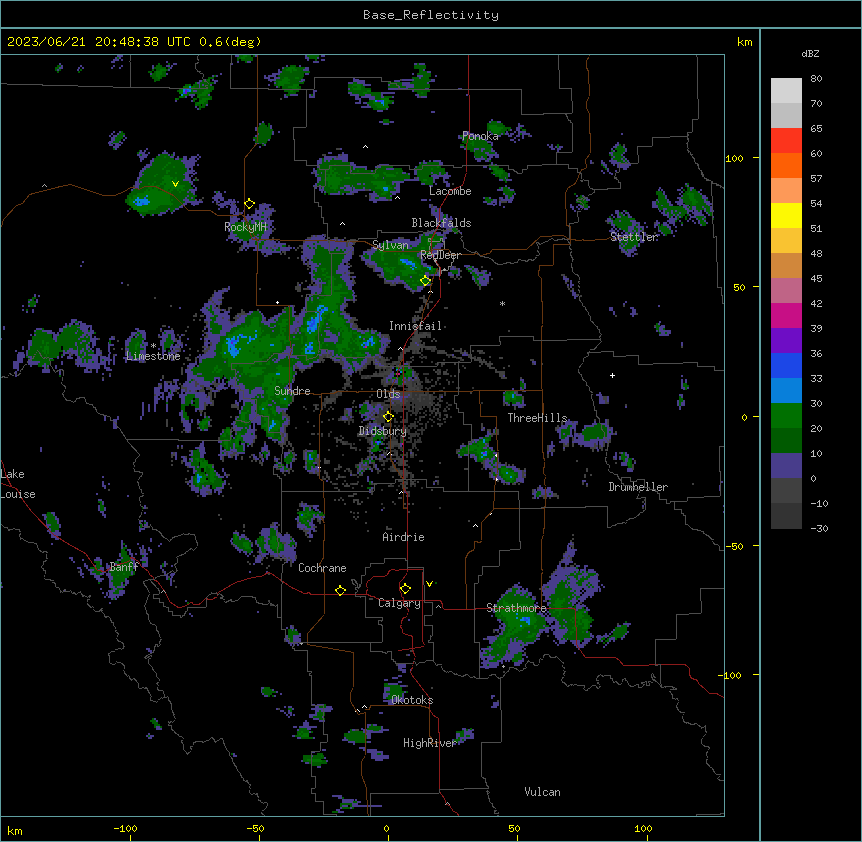Click the yellow diamond marker above Calgary label

405,589
